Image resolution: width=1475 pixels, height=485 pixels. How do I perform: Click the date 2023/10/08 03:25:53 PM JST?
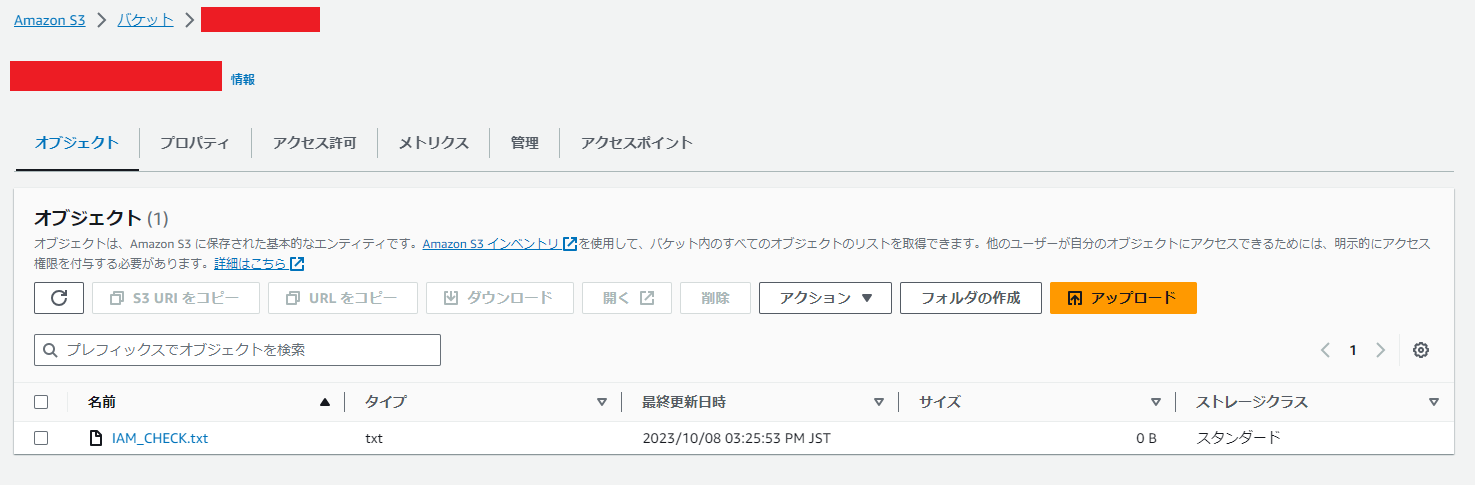click(x=737, y=438)
